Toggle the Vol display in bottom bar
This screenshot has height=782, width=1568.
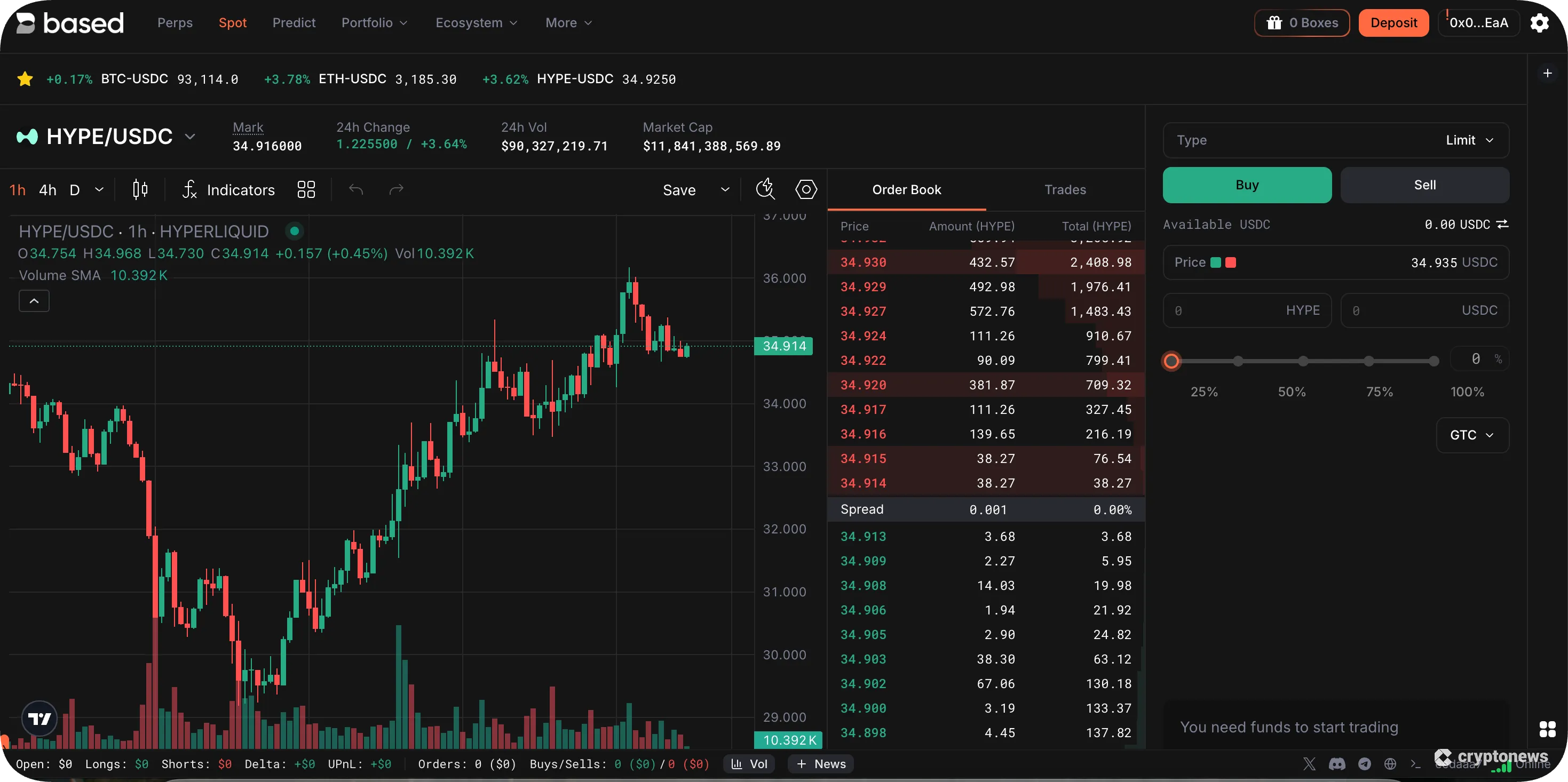[749, 764]
